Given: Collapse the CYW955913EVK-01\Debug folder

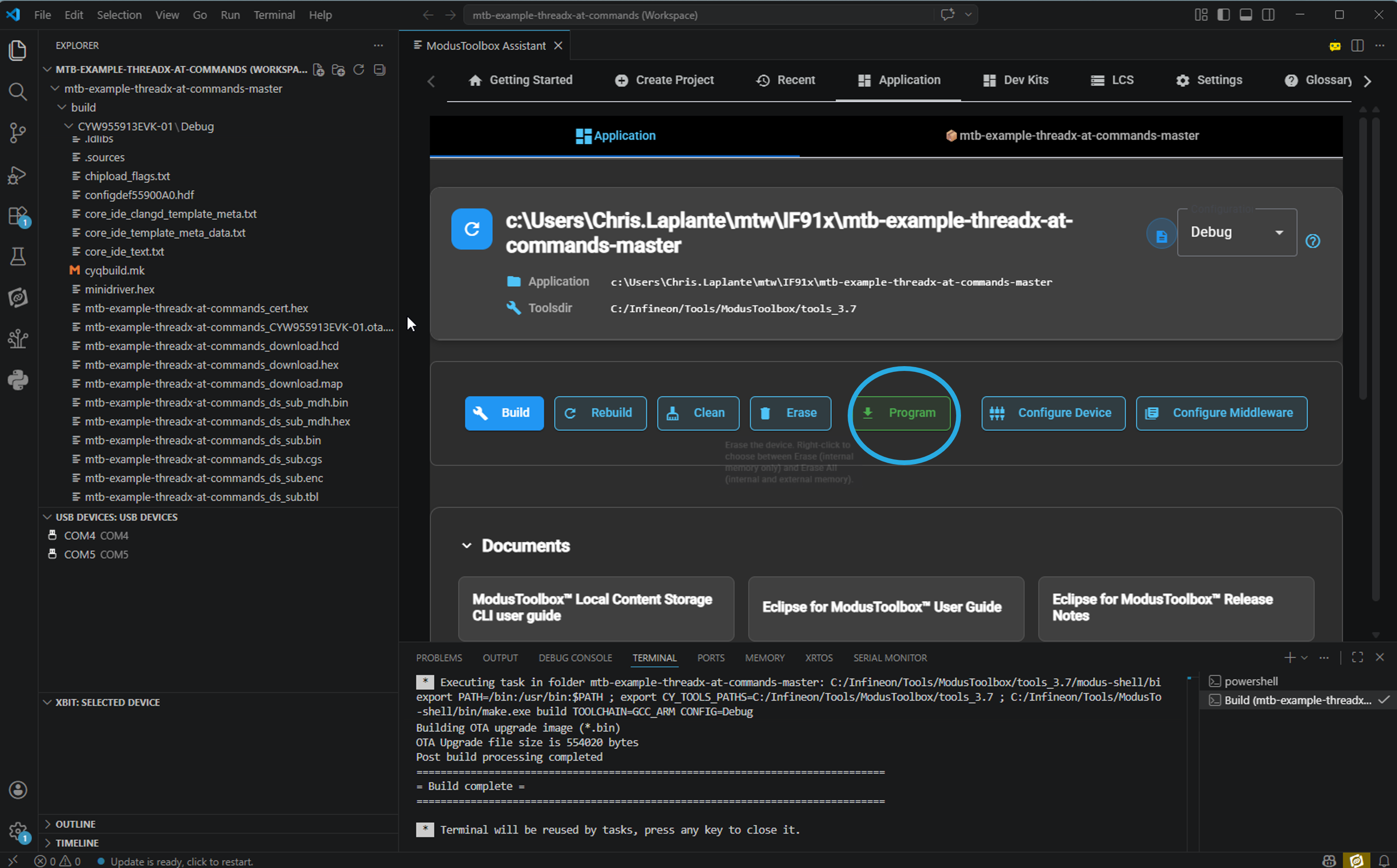Looking at the screenshot, I should point(69,126).
